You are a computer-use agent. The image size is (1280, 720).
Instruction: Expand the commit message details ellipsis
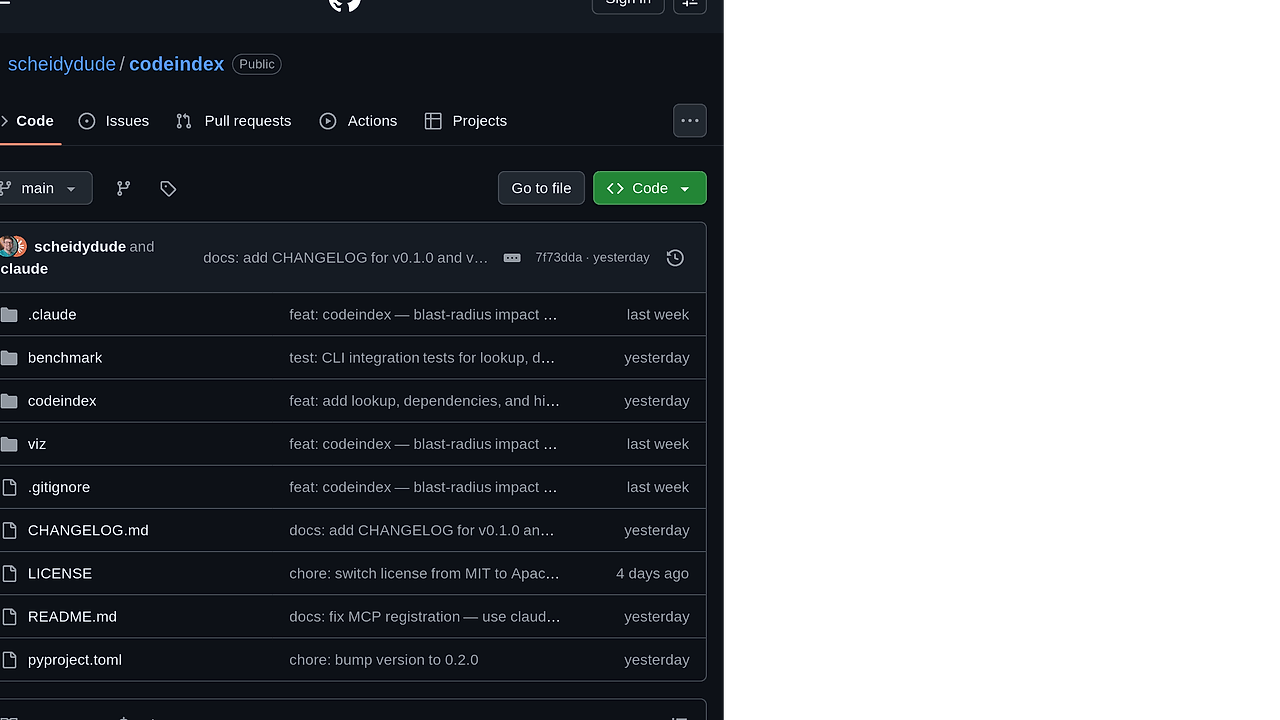click(512, 258)
